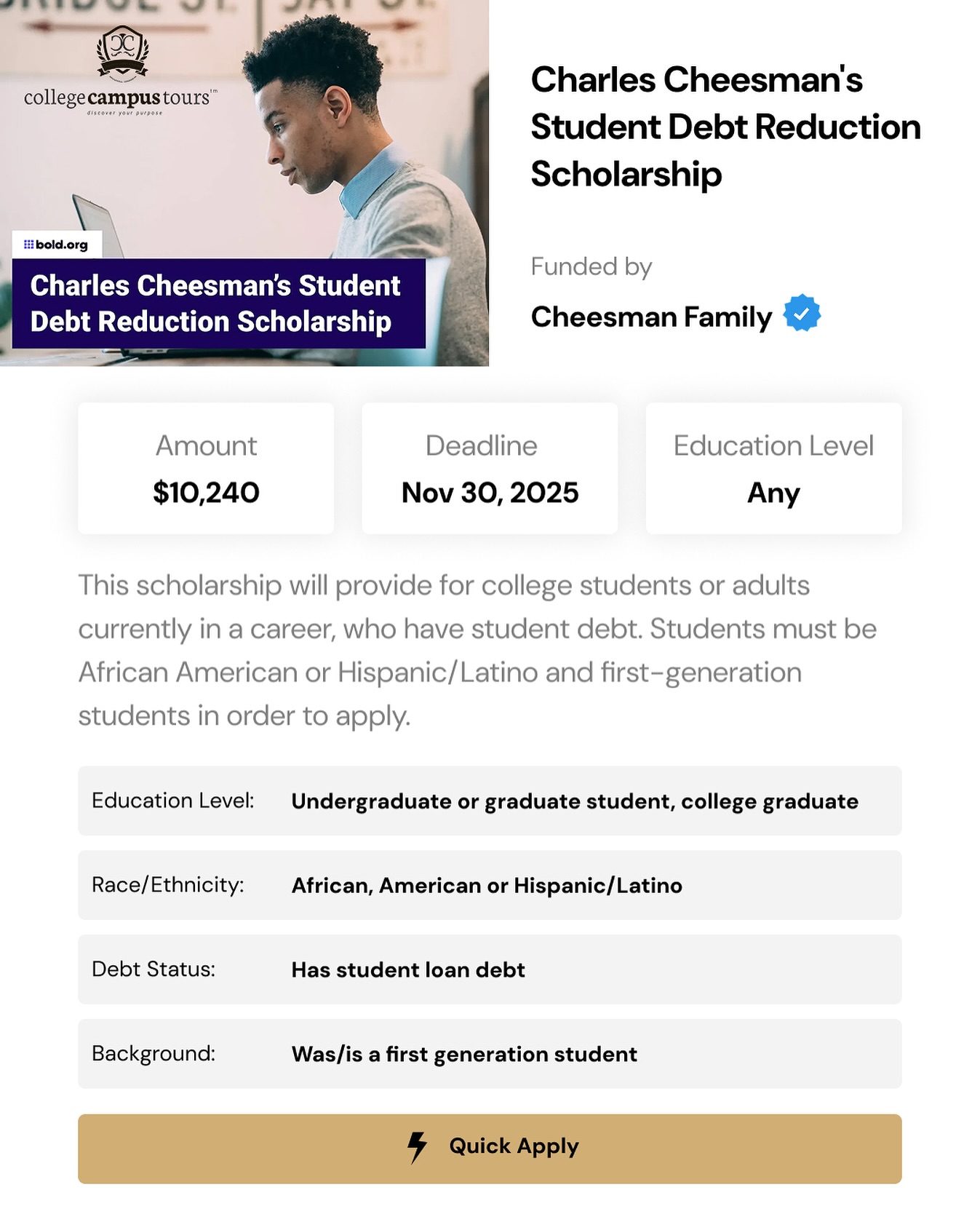The width and height of the screenshot is (980, 1222).
Task: Open the Cheesman Family funder link
Action: tap(651, 317)
